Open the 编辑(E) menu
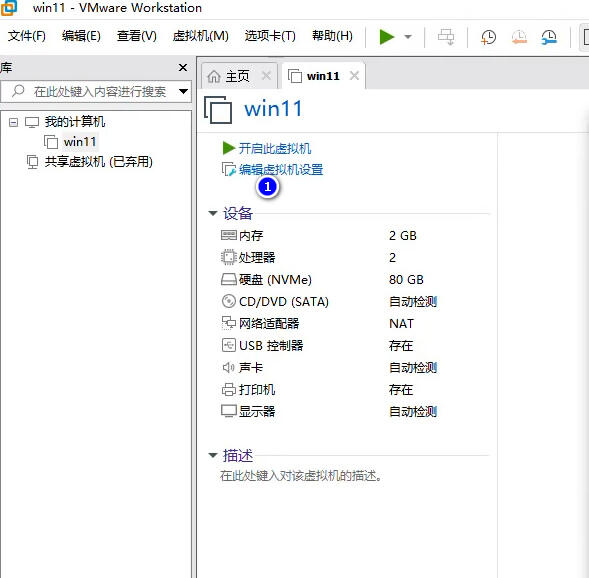The image size is (589, 578). tap(81, 36)
